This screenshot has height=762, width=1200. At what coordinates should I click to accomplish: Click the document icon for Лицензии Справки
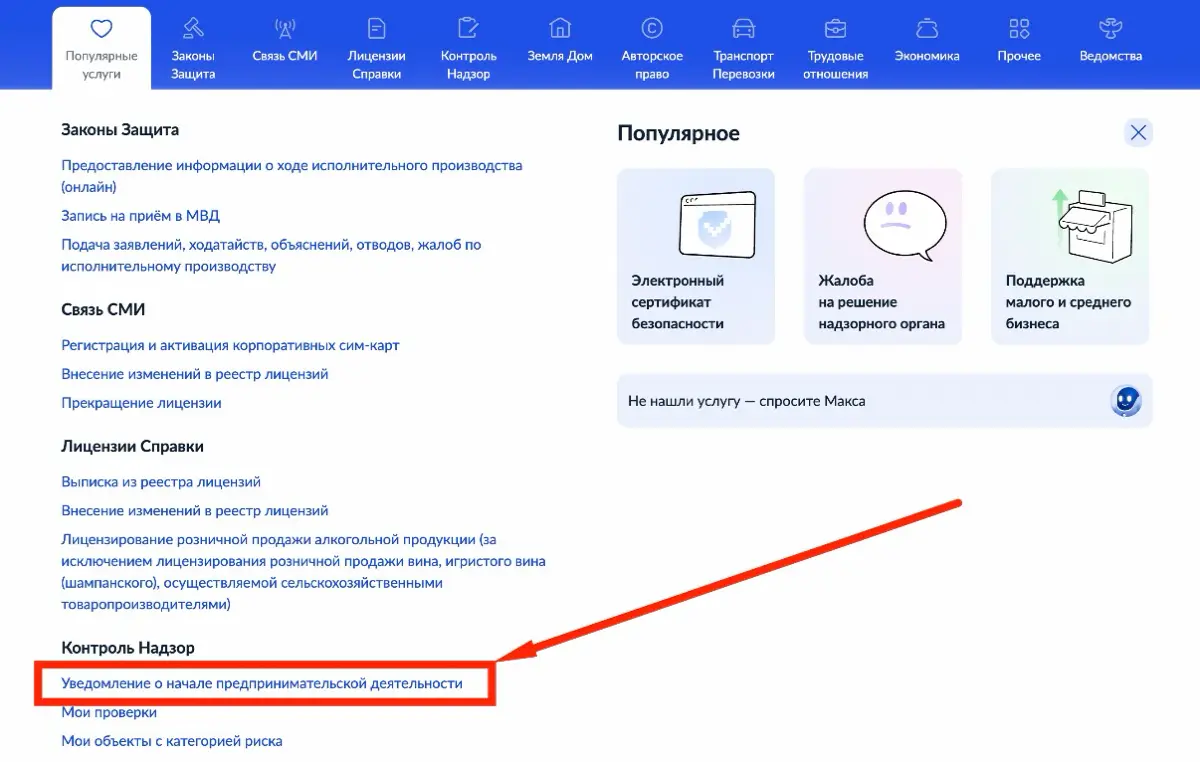point(376,28)
